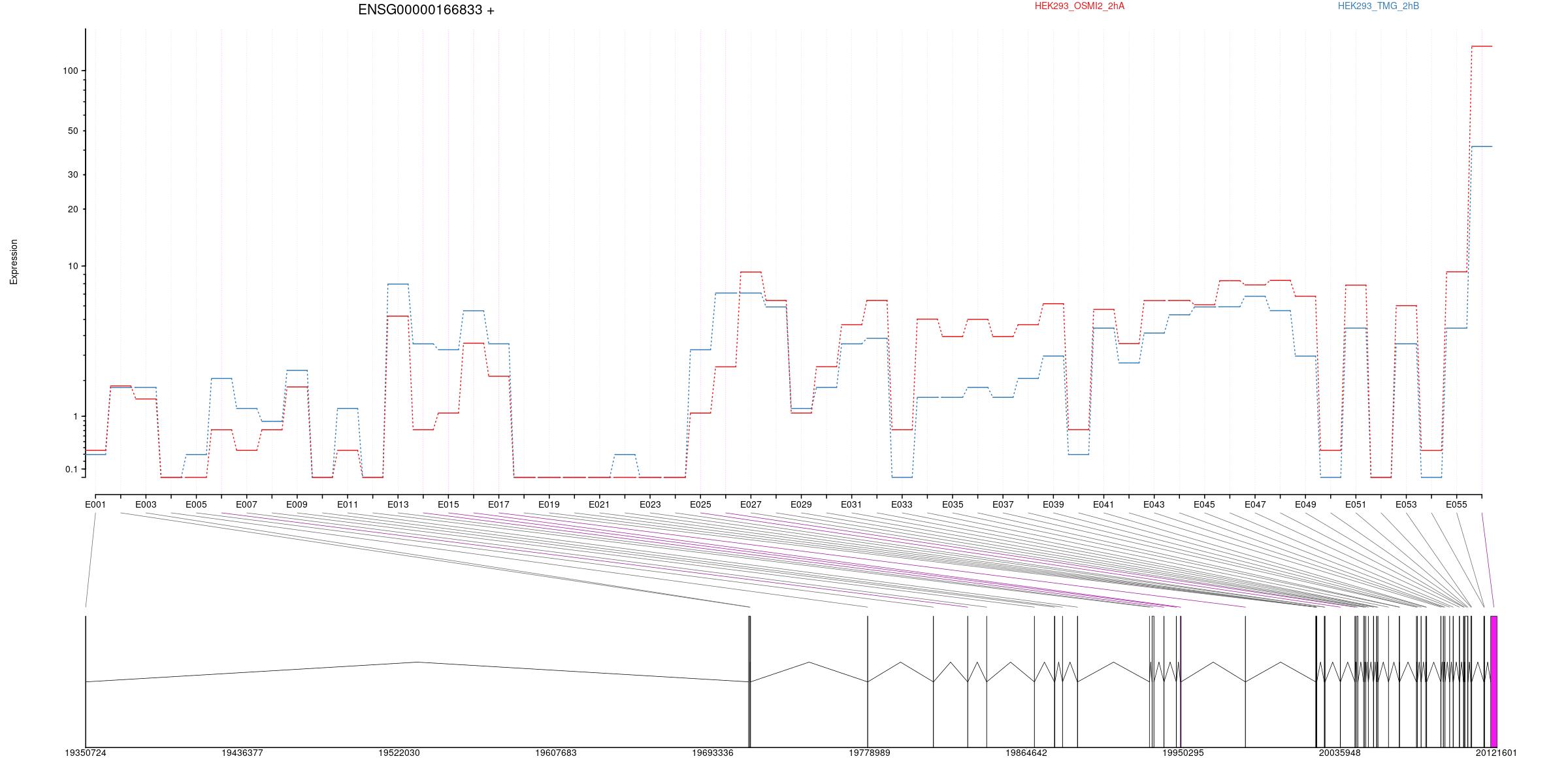Select the HEK293_OSMI2_2hA legend label
The width and height of the screenshot is (1568, 784).
[1079, 6]
